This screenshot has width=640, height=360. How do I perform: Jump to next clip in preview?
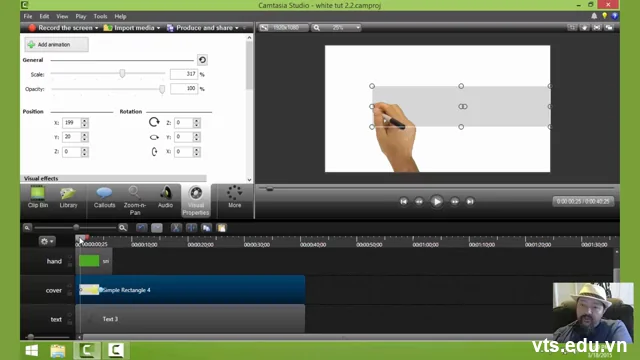(x=470, y=201)
